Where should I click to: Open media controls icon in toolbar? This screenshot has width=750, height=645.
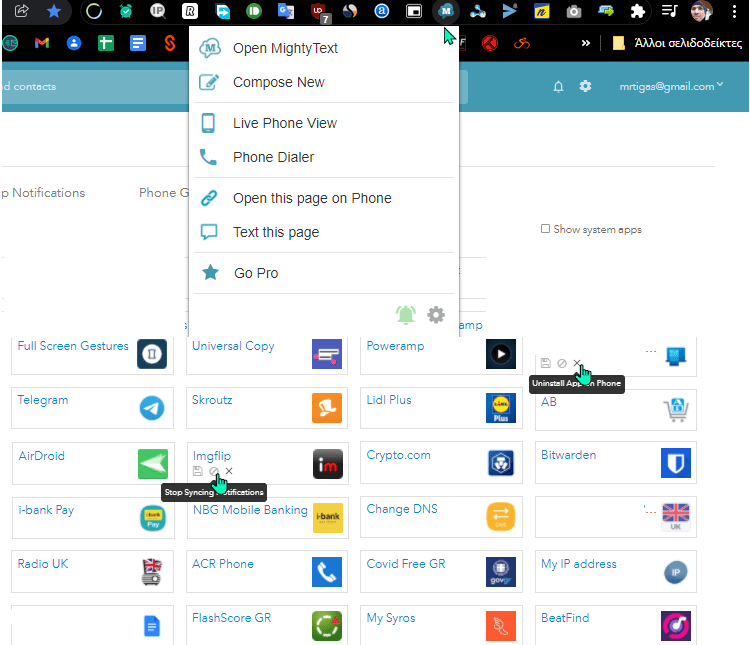pyautogui.click(x=670, y=11)
